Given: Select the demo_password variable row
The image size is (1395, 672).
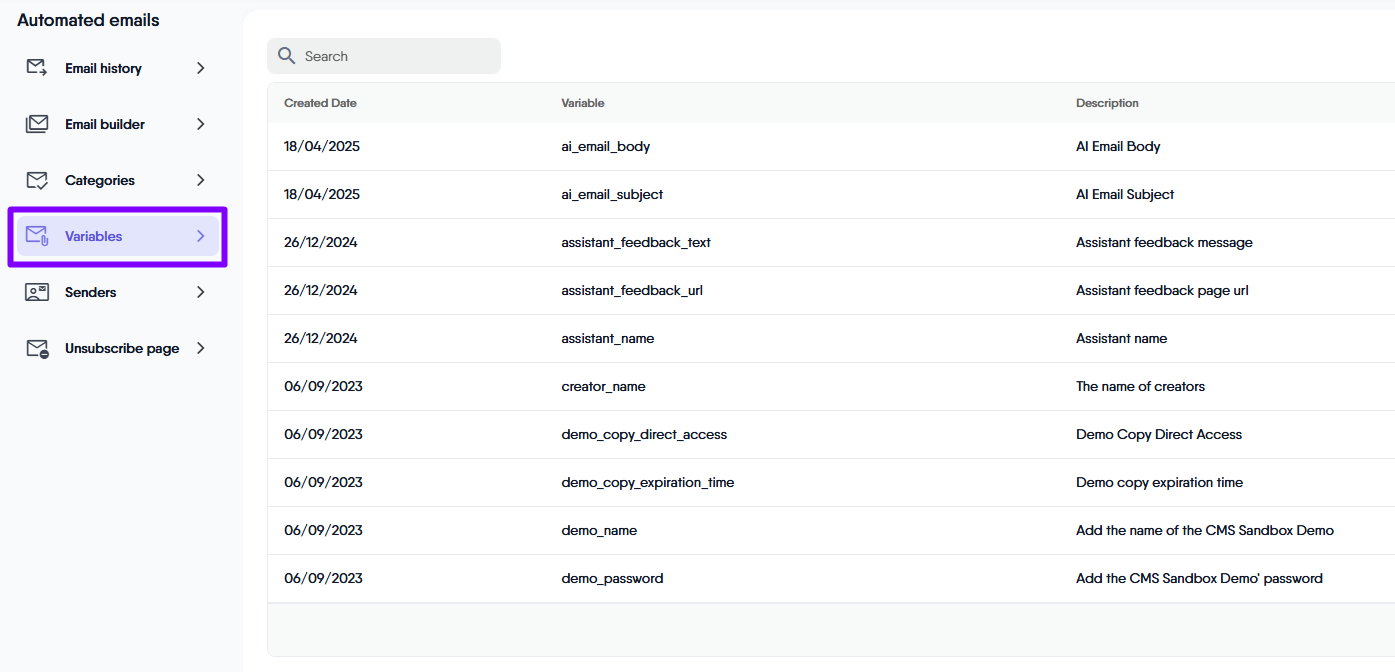Looking at the screenshot, I should pos(612,578).
